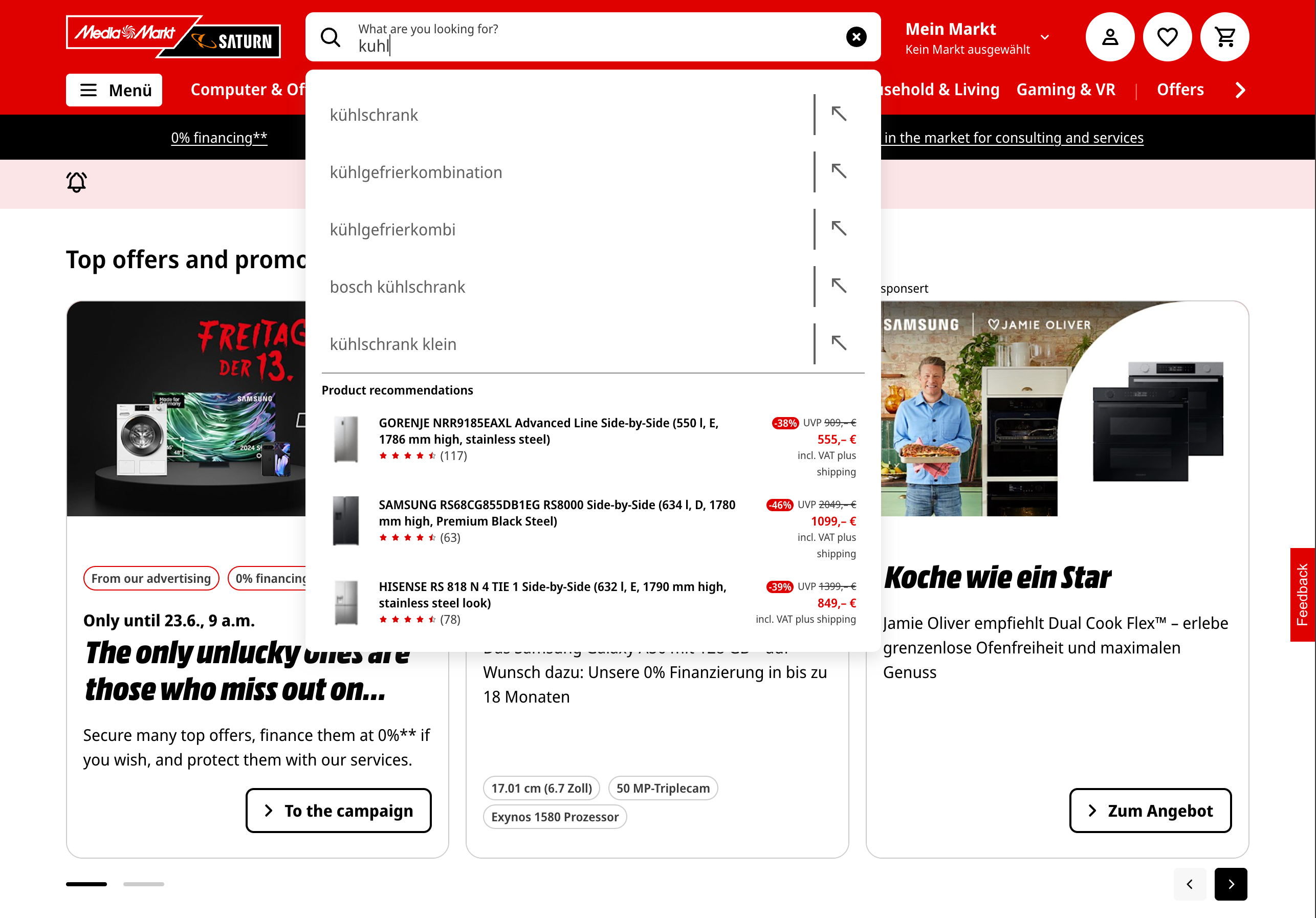Open the 0% financing link
Screen dimensions: 1316x918
click(220, 137)
